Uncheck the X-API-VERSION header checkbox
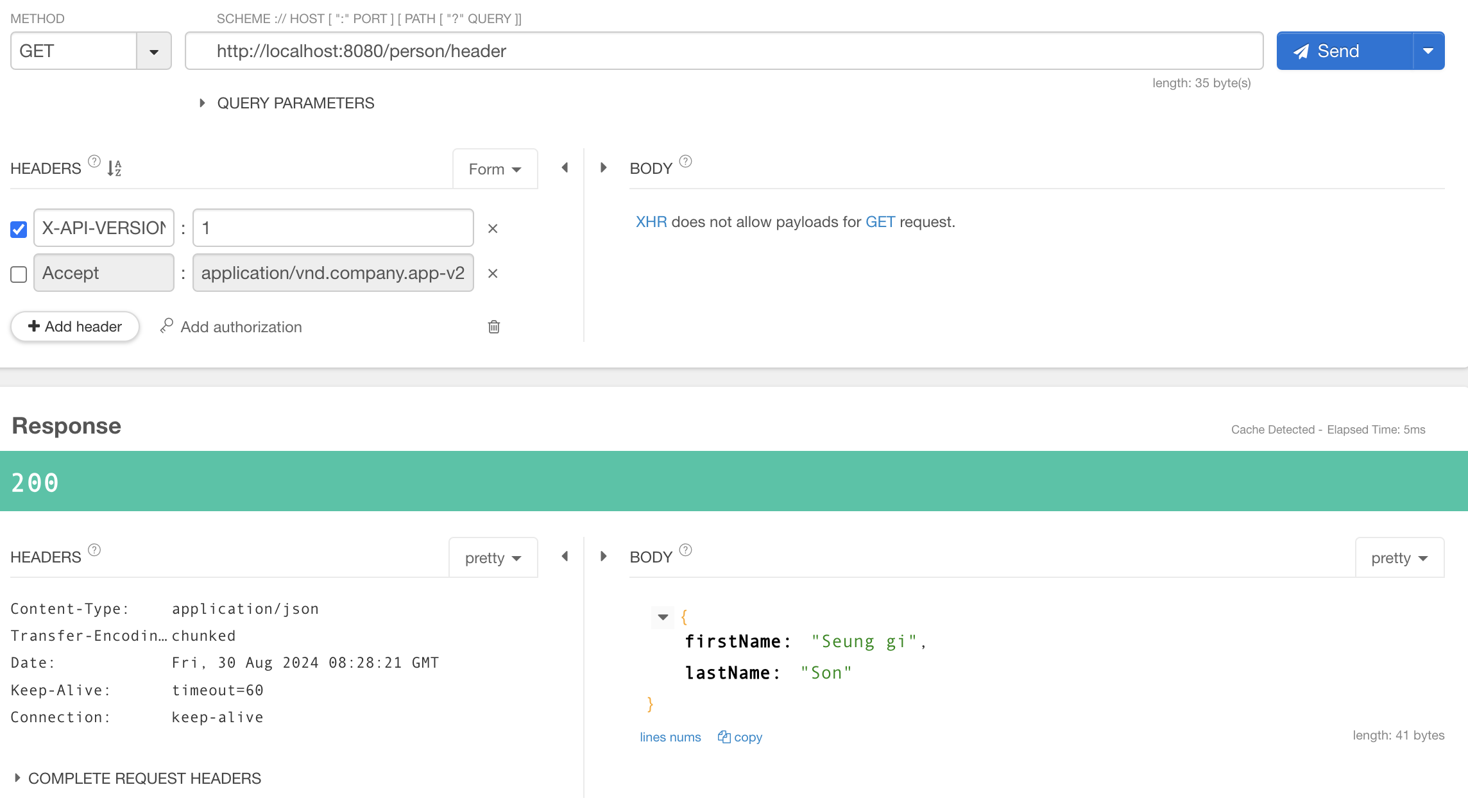Image resolution: width=1468 pixels, height=812 pixels. click(19, 229)
